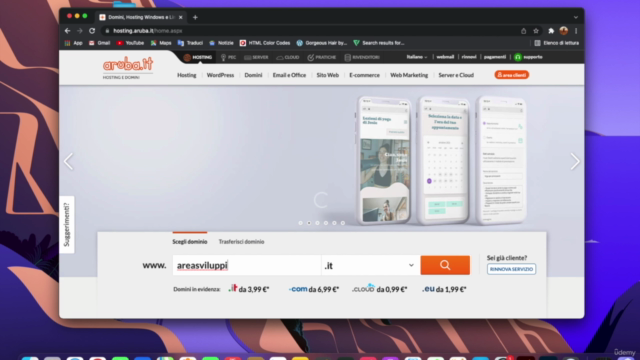Select the .it da 3,99 € offer
The image size is (640, 360).
(x=249, y=289)
